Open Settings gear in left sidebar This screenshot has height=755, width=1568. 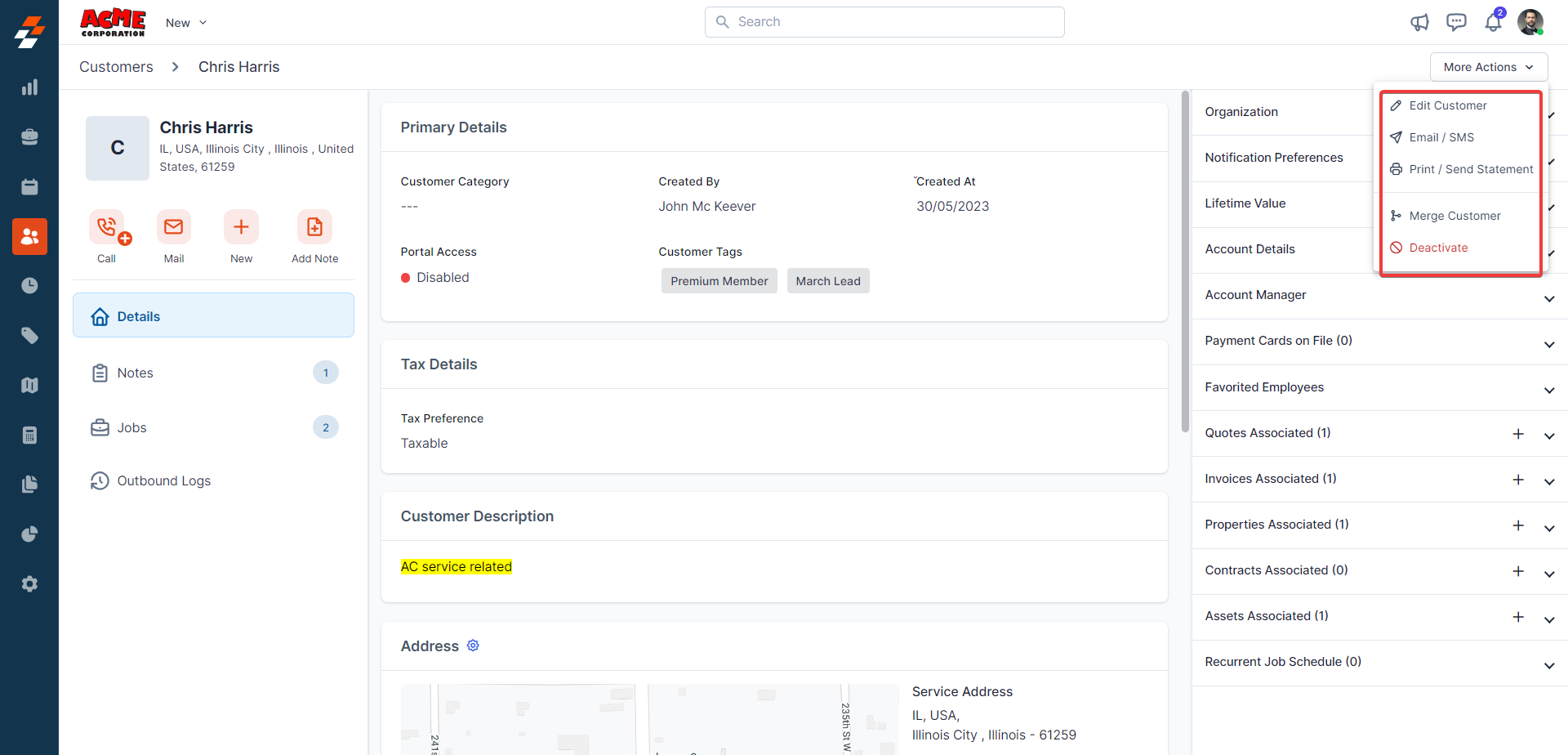click(x=29, y=584)
